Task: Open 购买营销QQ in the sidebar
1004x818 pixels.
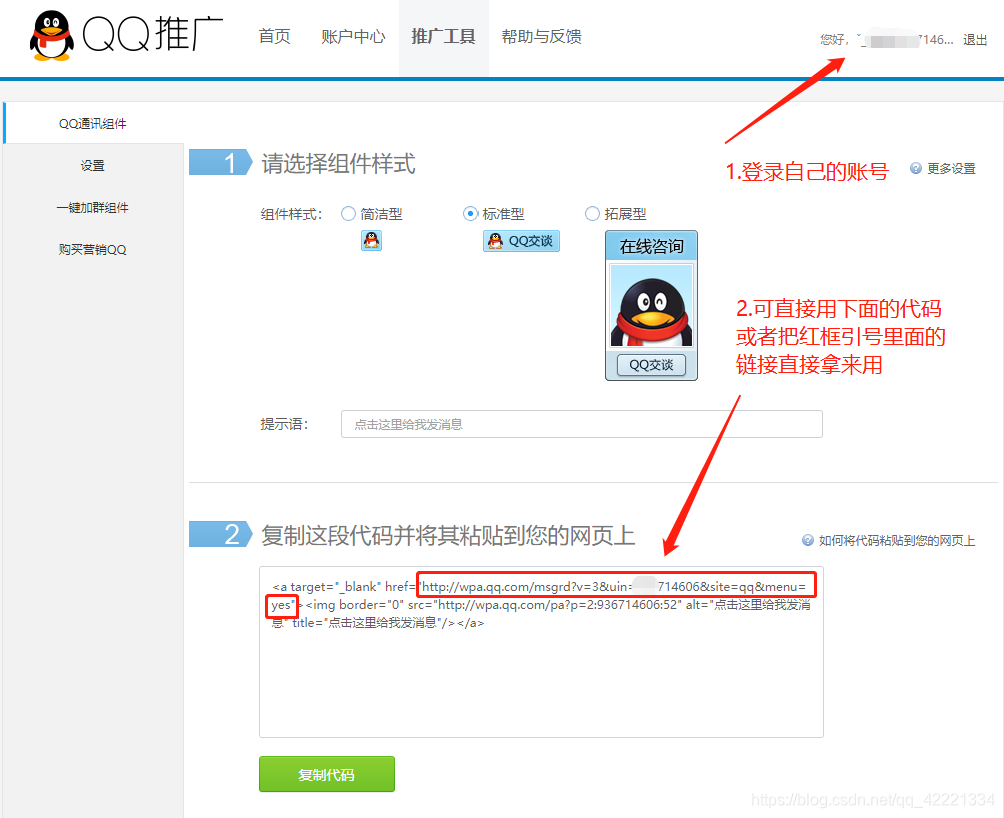Action: (93, 250)
